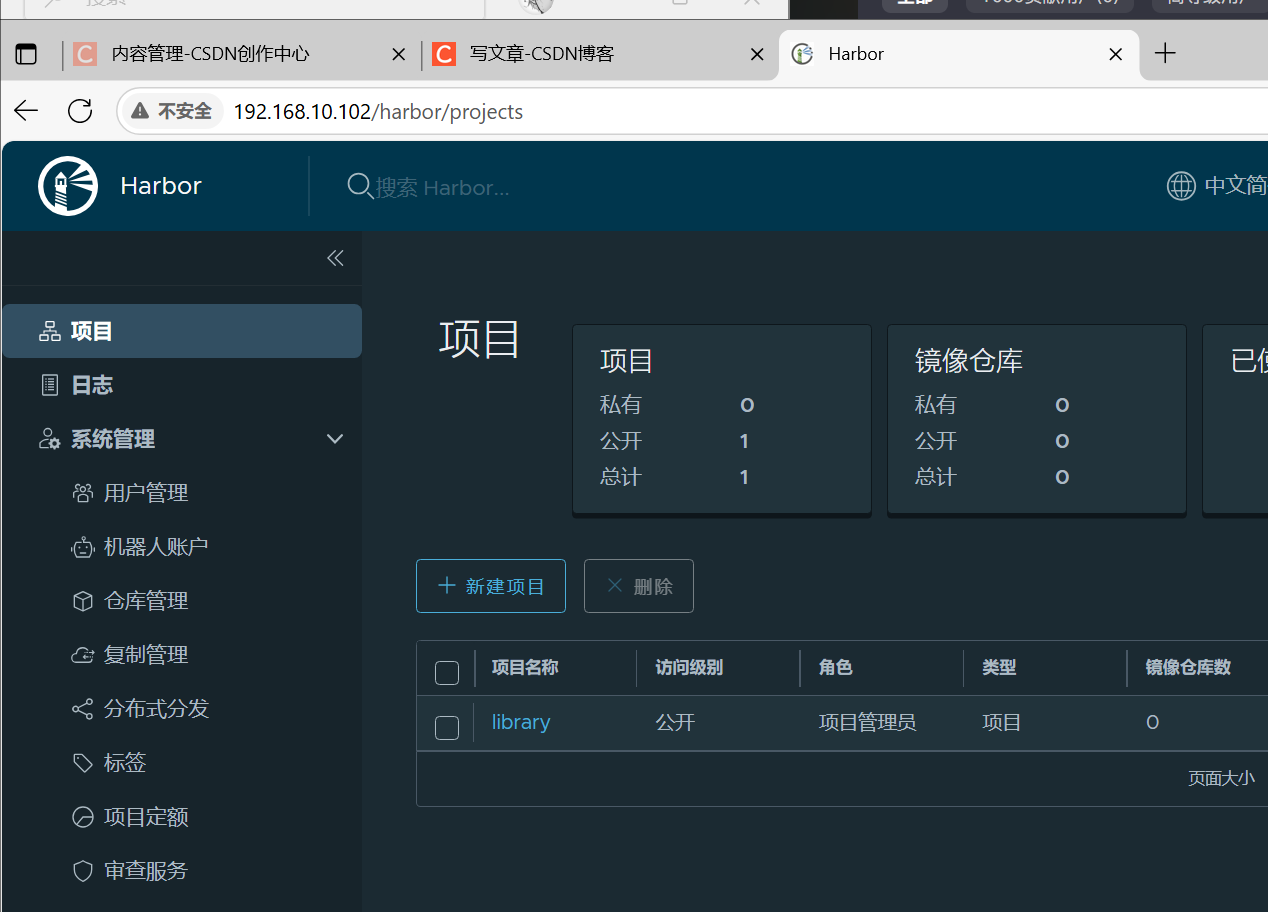This screenshot has height=912, width=1268.
Task: Click the browser address bar URL
Action: click(x=378, y=111)
